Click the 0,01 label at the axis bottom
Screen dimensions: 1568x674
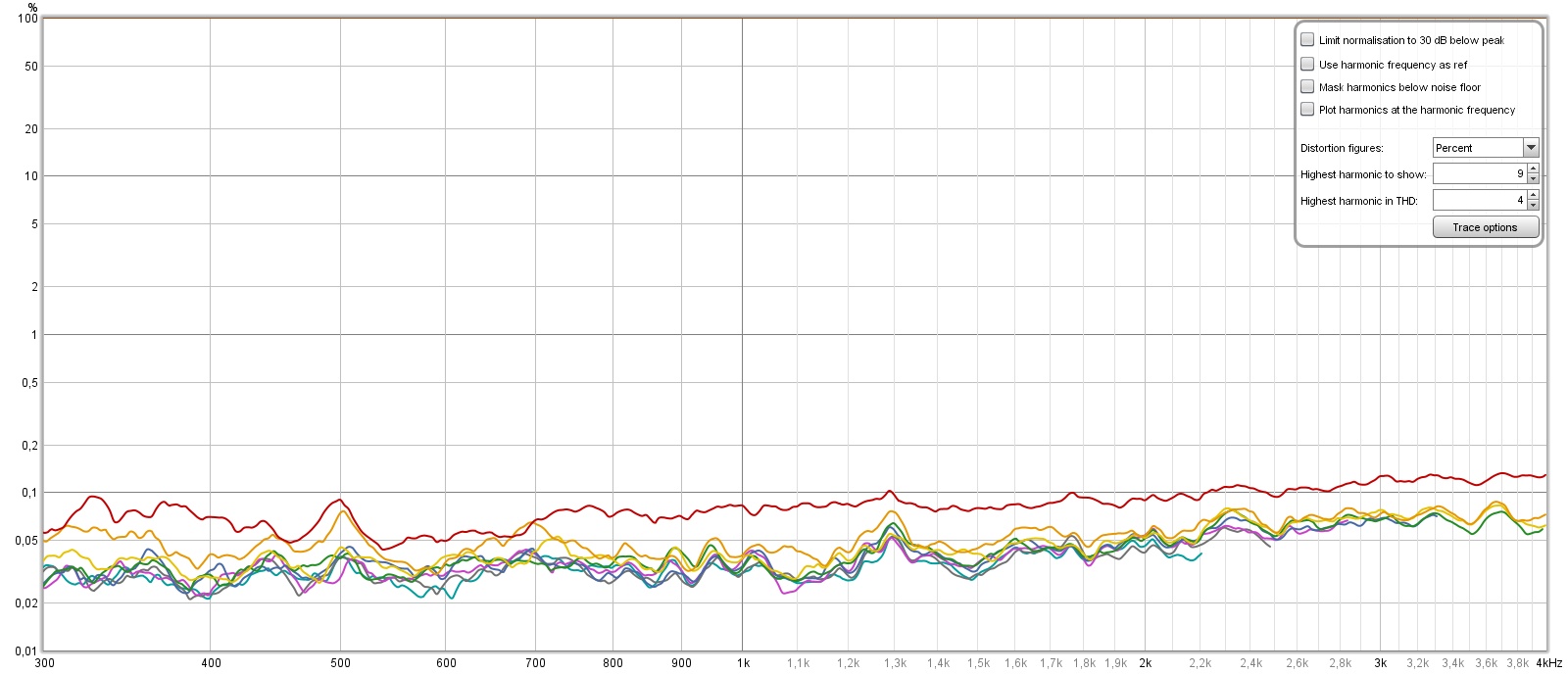[x=26, y=650]
